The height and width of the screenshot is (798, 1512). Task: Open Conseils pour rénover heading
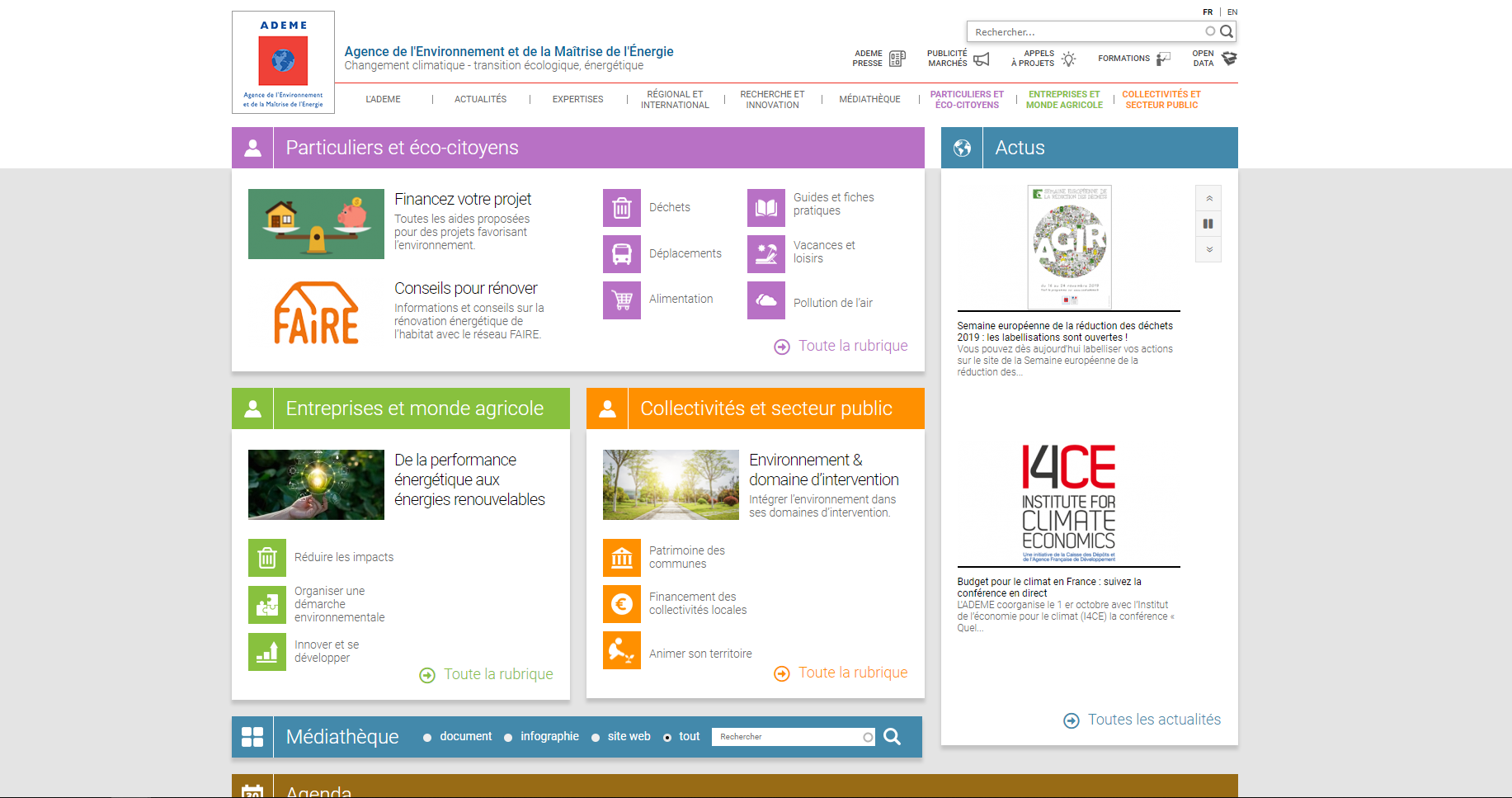(466, 288)
